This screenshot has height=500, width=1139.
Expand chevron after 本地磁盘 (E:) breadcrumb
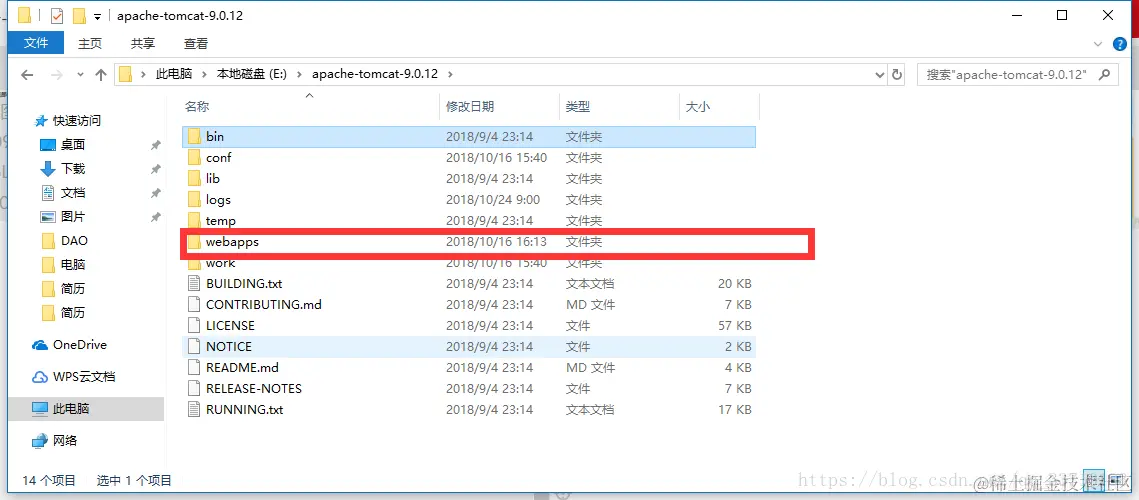point(301,74)
